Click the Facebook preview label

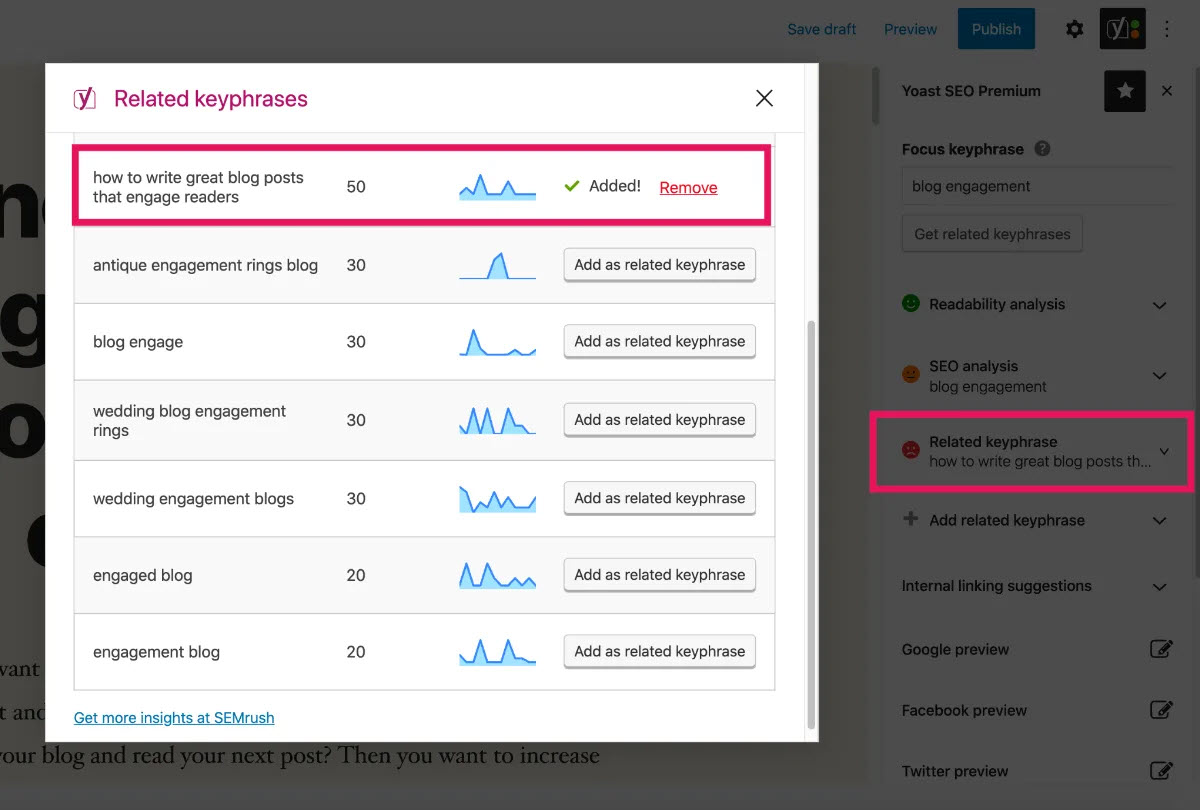(x=964, y=710)
